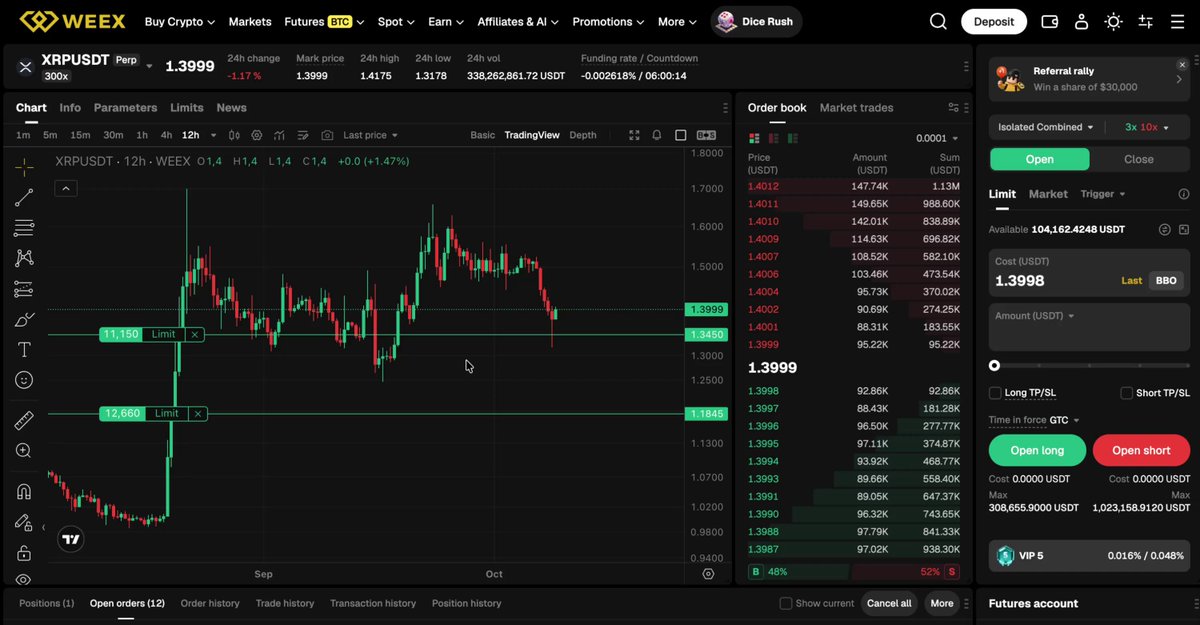Expand chart to fullscreen
Image resolution: width=1200 pixels, height=625 pixels.
[634, 135]
